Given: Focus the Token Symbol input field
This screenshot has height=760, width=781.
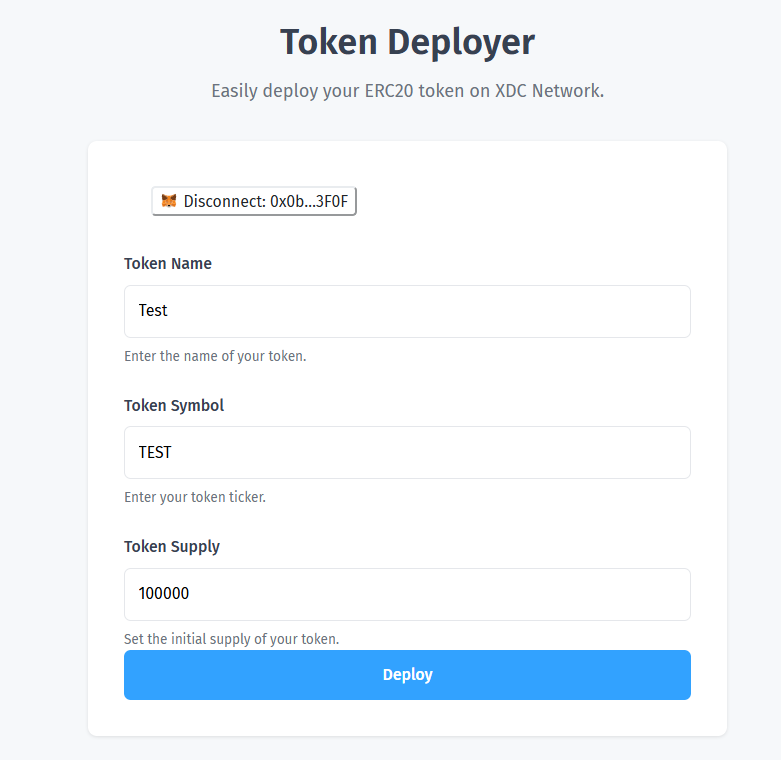Looking at the screenshot, I should point(407,452).
